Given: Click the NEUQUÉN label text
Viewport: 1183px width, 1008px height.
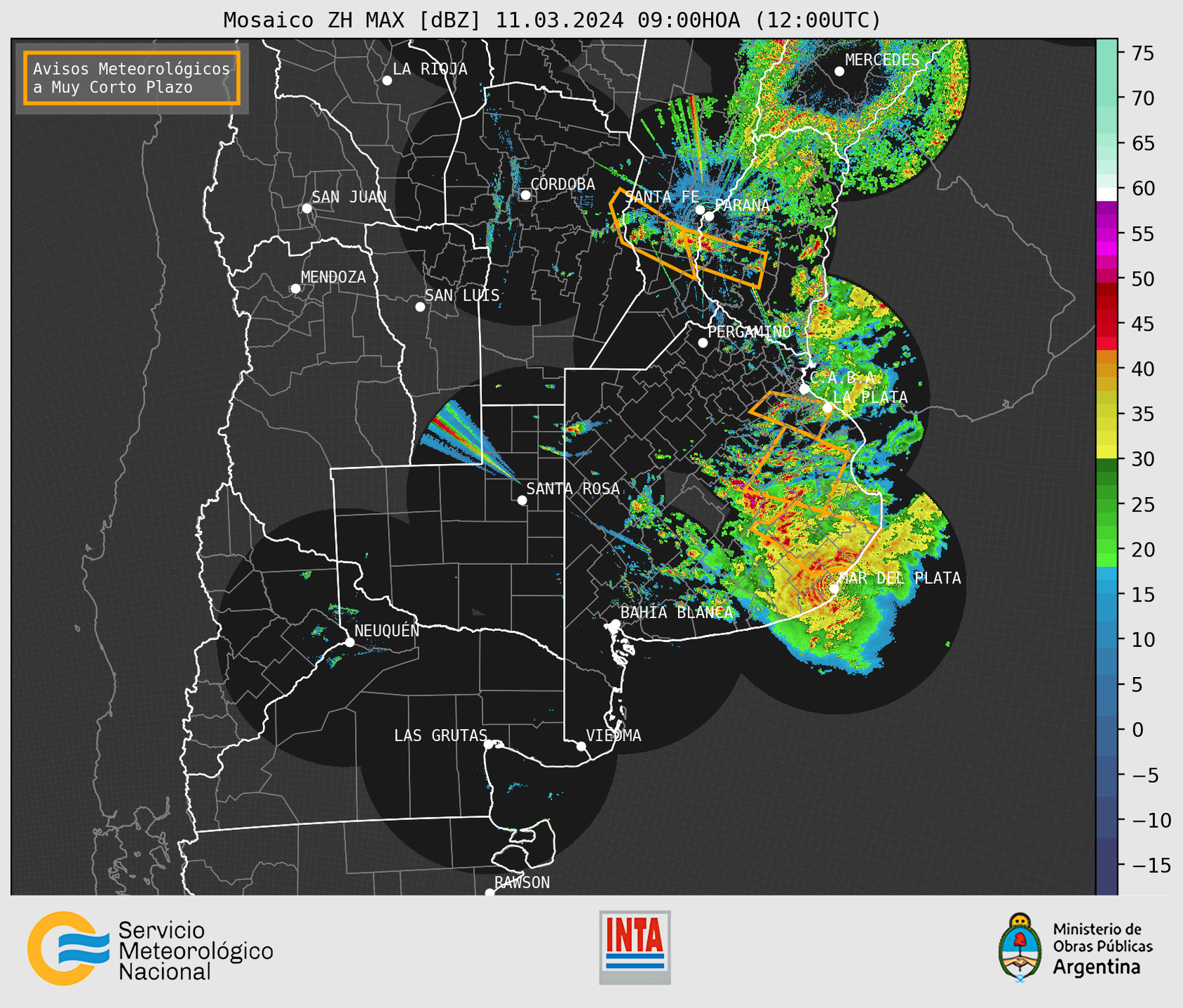Looking at the screenshot, I should click(387, 630).
